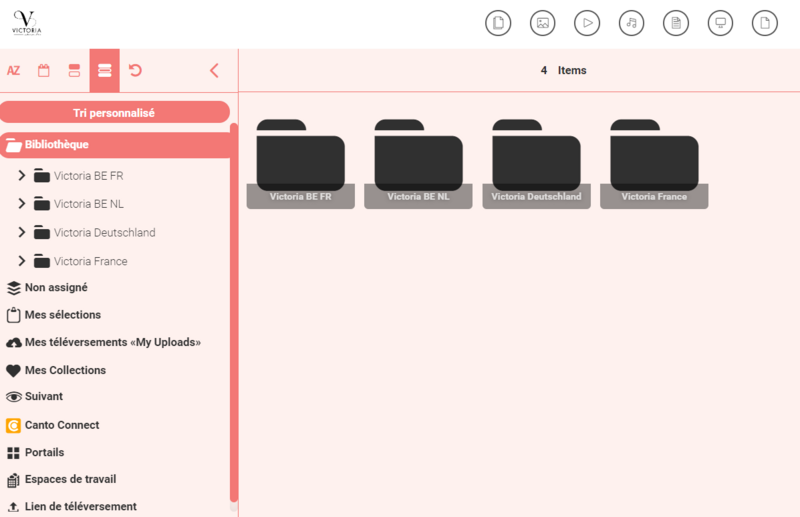Sort the tree by date with calendar icon
This screenshot has width=800, height=517.
pyautogui.click(x=44, y=71)
